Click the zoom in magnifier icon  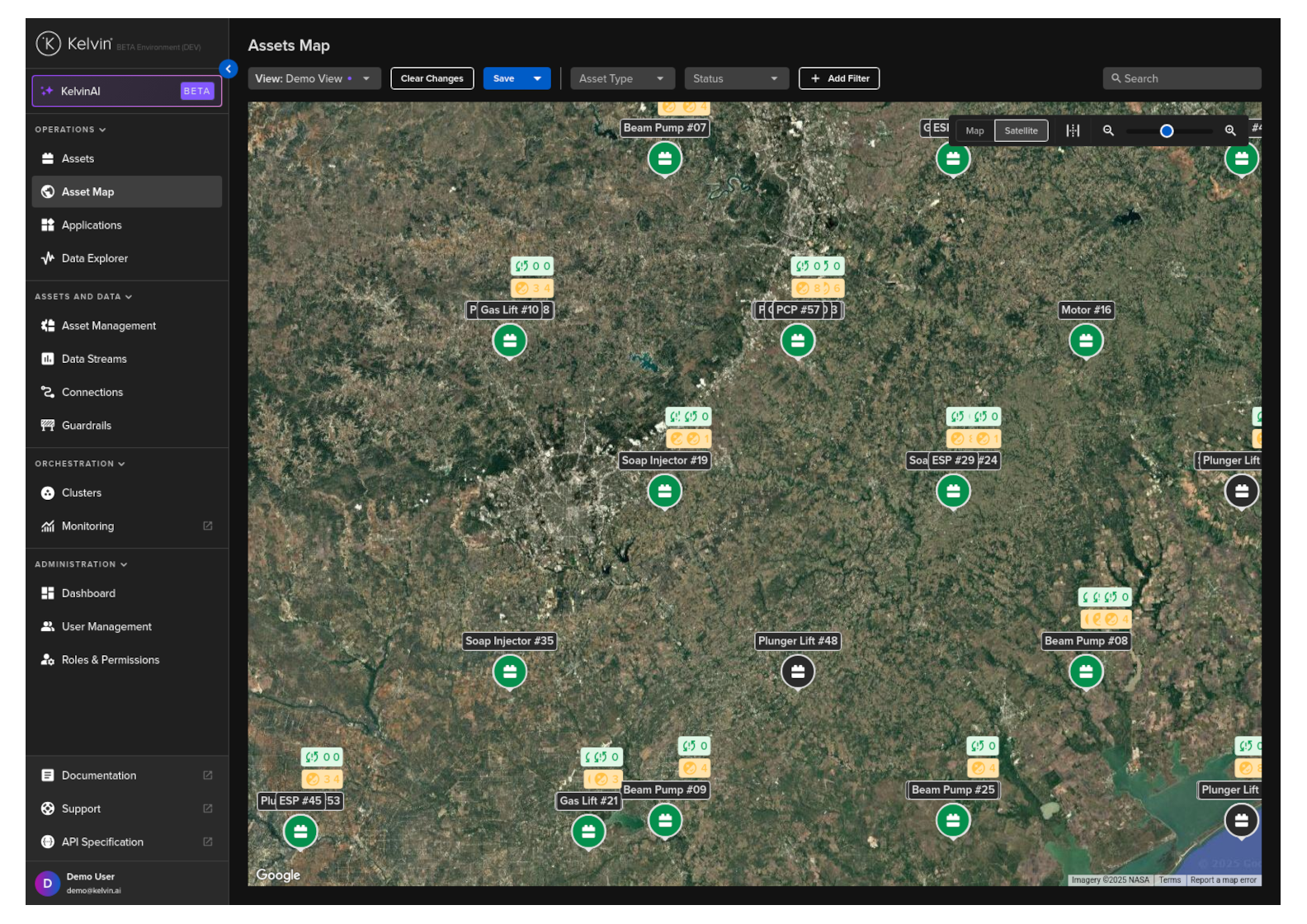pyautogui.click(x=1229, y=131)
